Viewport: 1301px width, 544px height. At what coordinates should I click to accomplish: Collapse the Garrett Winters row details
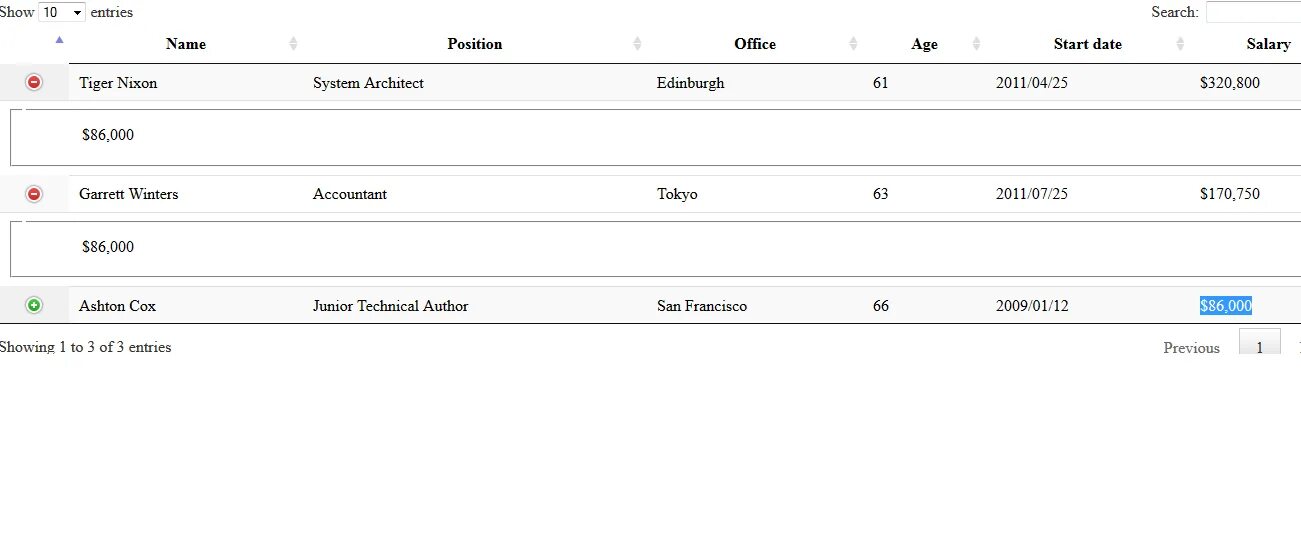[x=34, y=194]
